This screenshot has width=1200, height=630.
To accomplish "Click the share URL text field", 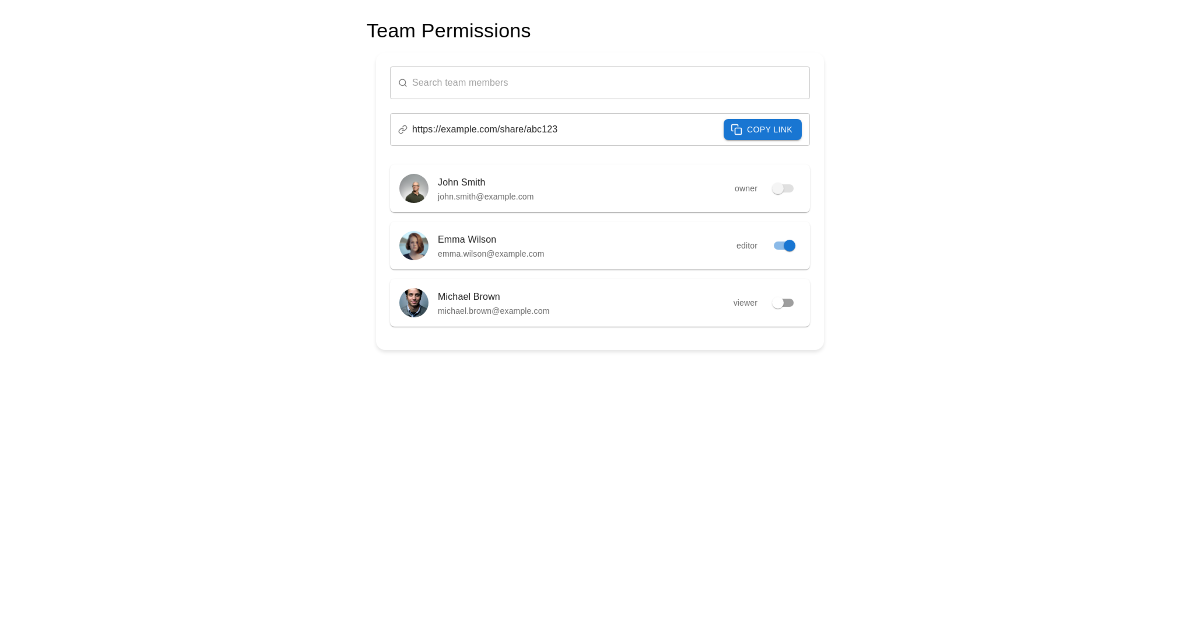I will coord(560,130).
